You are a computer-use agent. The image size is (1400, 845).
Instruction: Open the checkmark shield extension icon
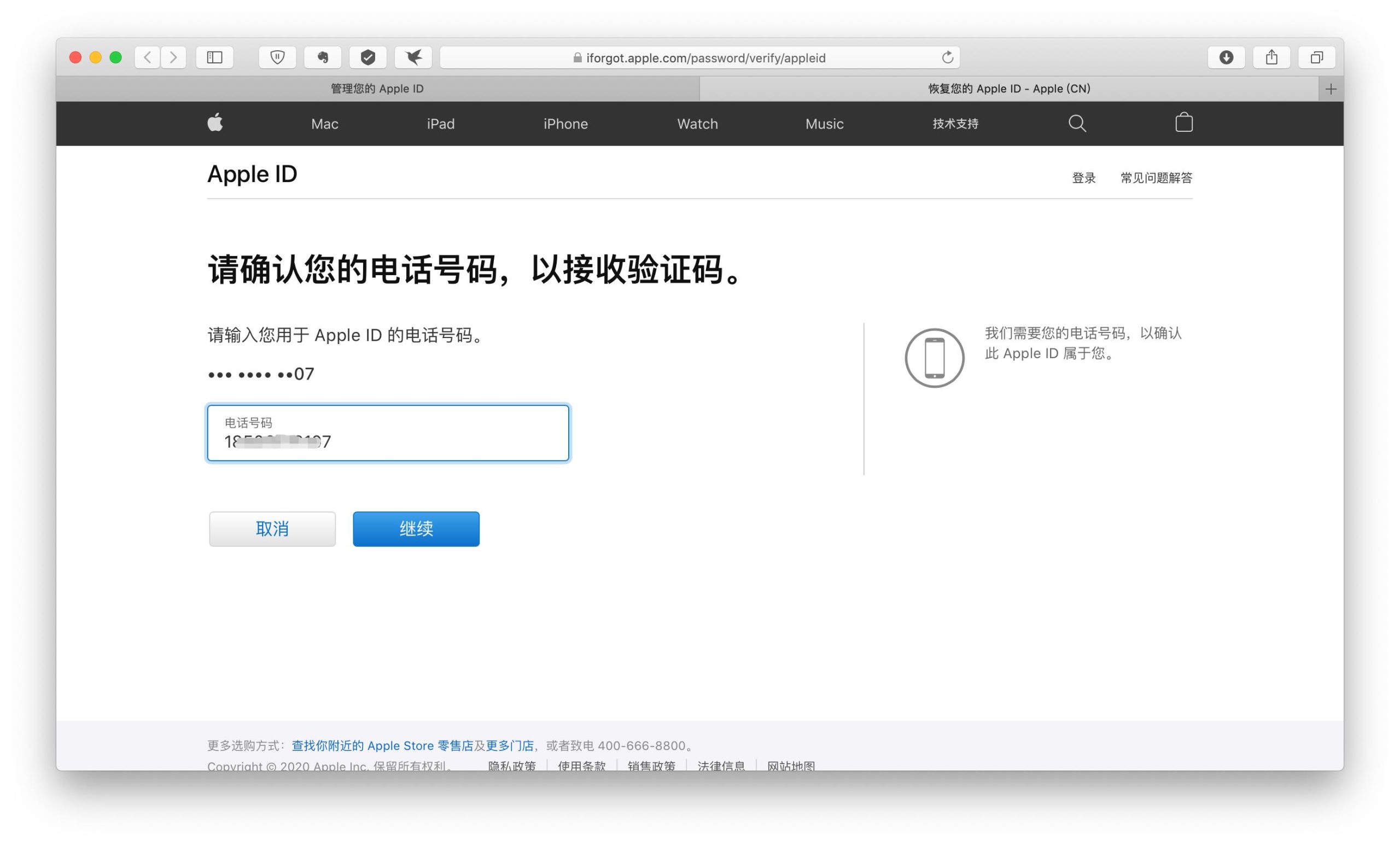click(x=368, y=57)
